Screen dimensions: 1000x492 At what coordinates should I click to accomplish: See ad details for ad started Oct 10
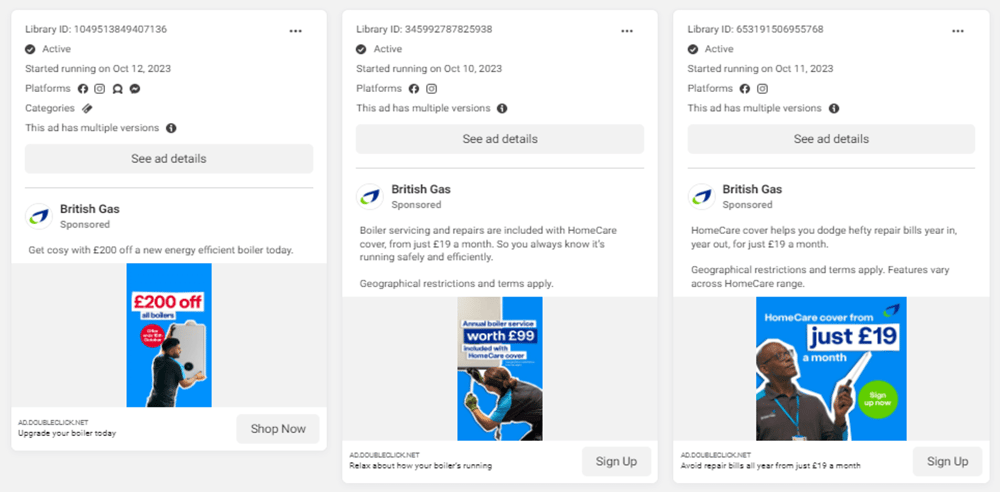coord(500,139)
